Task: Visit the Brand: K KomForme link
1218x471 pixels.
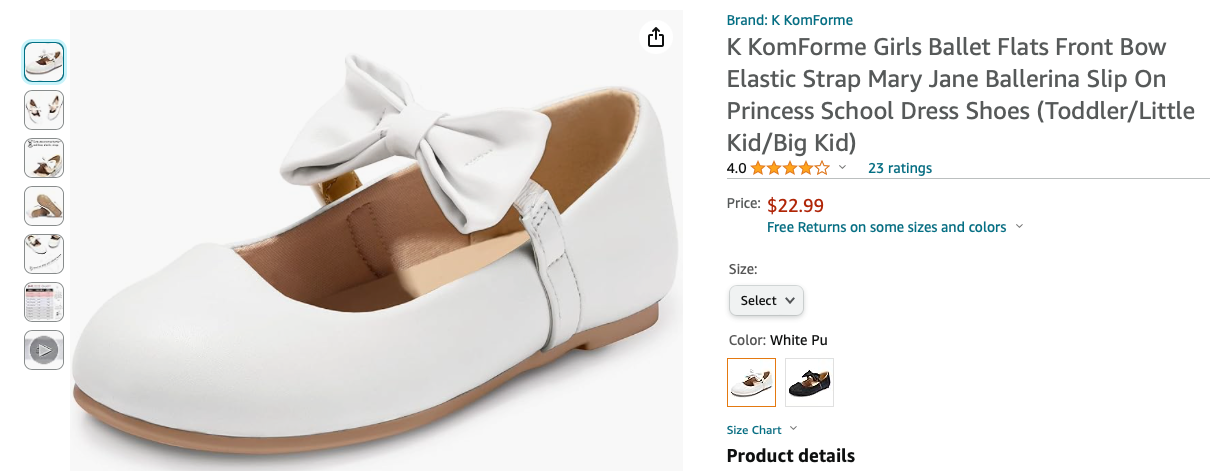Action: tap(789, 20)
